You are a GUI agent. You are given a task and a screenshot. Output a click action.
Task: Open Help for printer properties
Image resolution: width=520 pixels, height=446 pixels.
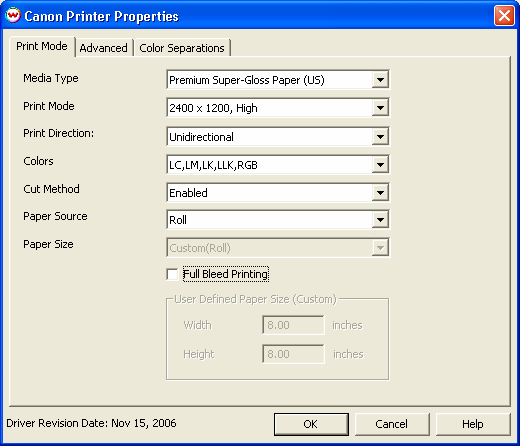coord(473,424)
